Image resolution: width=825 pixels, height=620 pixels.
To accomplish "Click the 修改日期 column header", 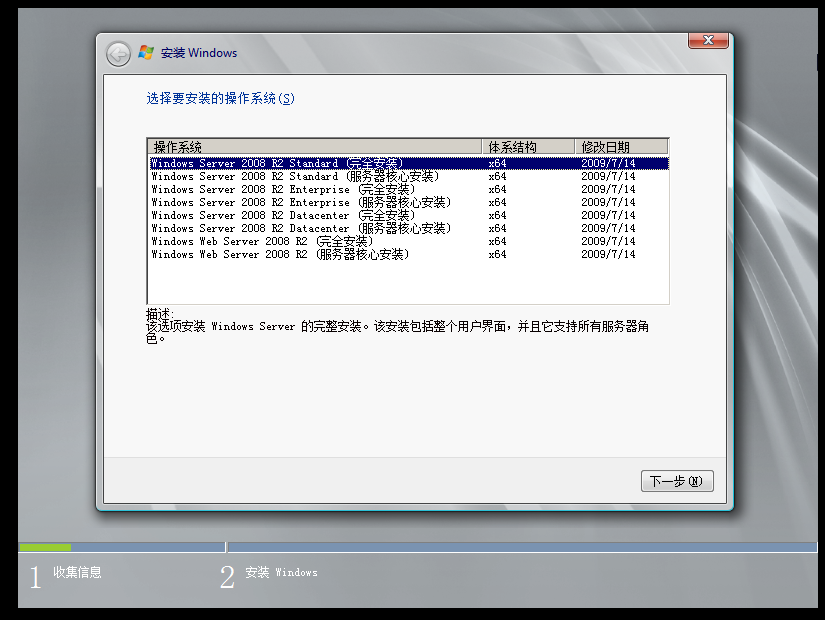I will click(x=620, y=147).
